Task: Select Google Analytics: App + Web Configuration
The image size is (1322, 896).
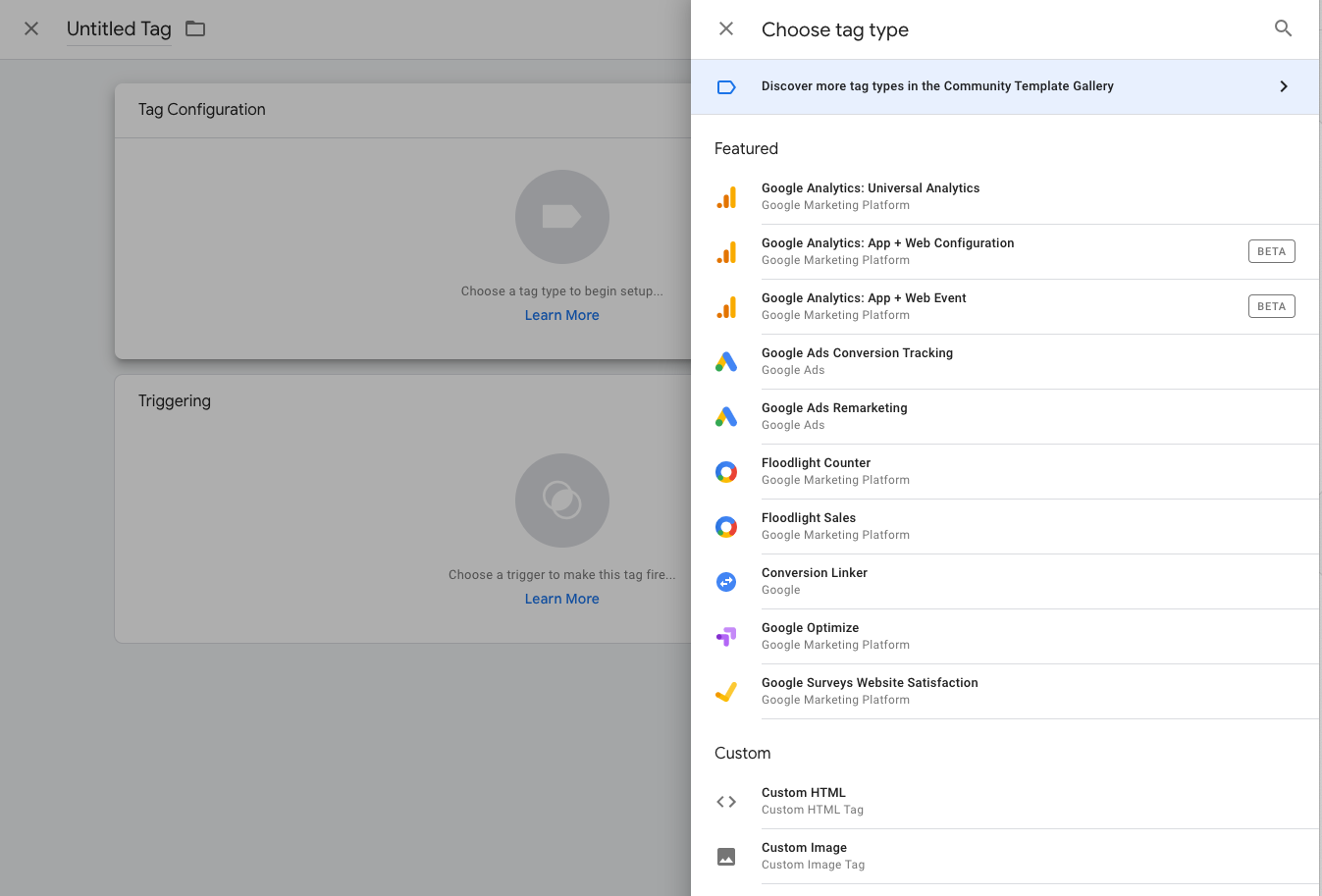Action: (1005, 252)
